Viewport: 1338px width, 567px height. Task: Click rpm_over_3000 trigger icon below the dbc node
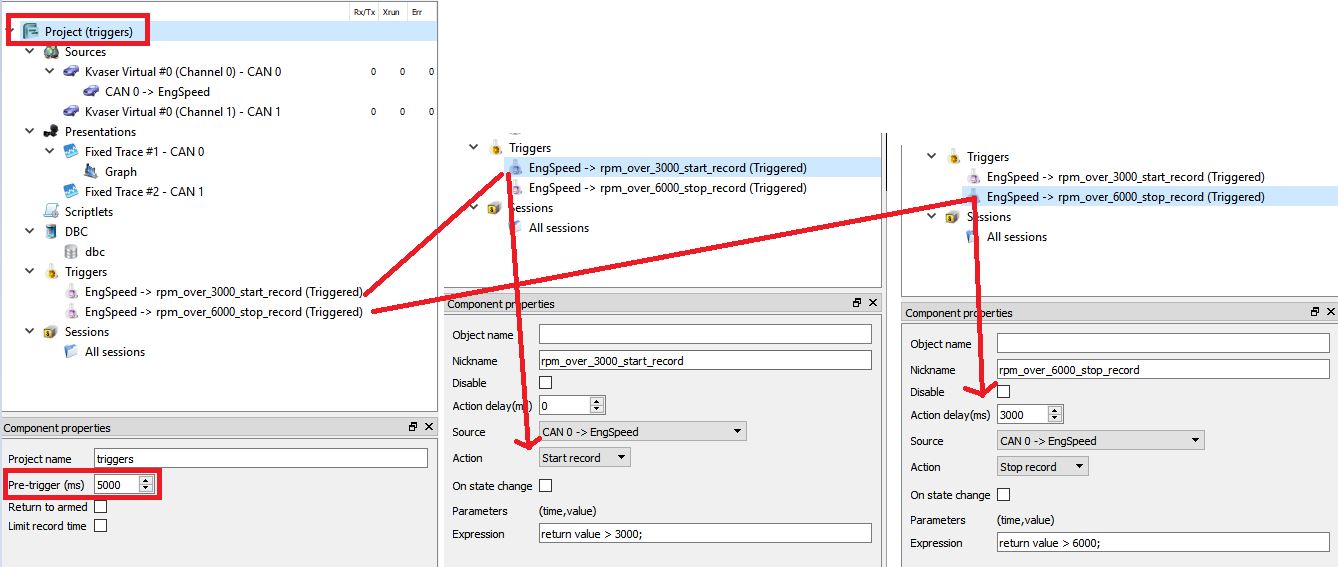(x=71, y=292)
